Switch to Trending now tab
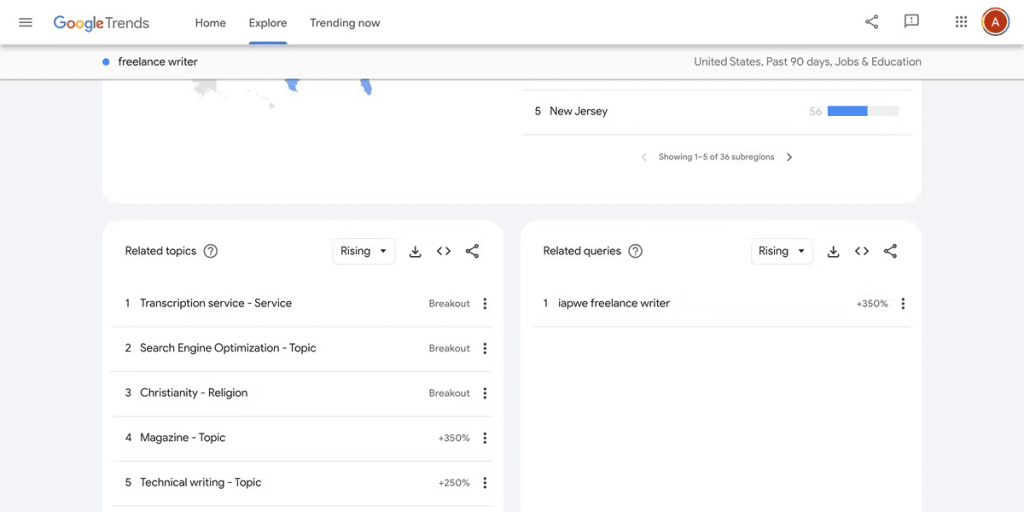The width and height of the screenshot is (1024, 512). pyautogui.click(x=345, y=23)
